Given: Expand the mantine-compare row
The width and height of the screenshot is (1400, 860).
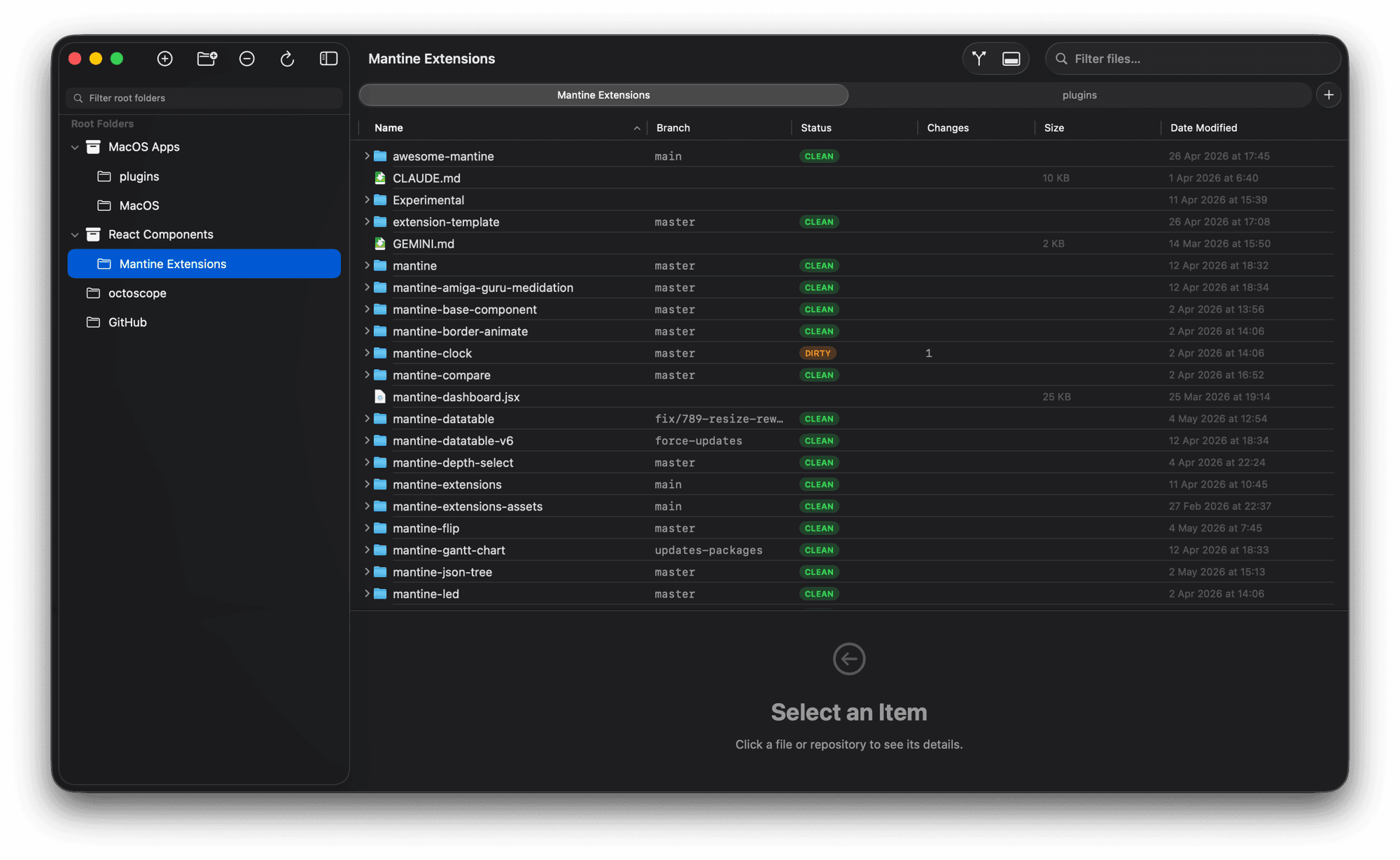Looking at the screenshot, I should tap(367, 375).
